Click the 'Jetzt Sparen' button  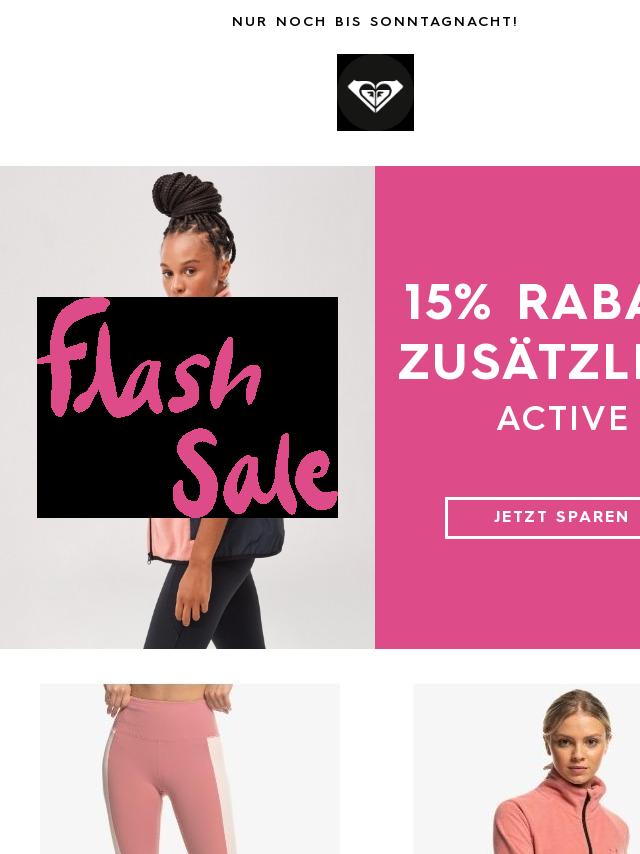click(543, 517)
